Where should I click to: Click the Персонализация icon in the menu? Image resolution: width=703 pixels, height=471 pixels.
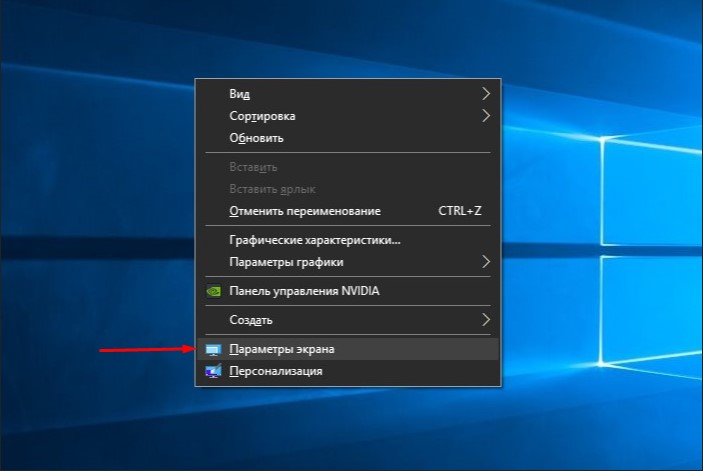(x=213, y=372)
